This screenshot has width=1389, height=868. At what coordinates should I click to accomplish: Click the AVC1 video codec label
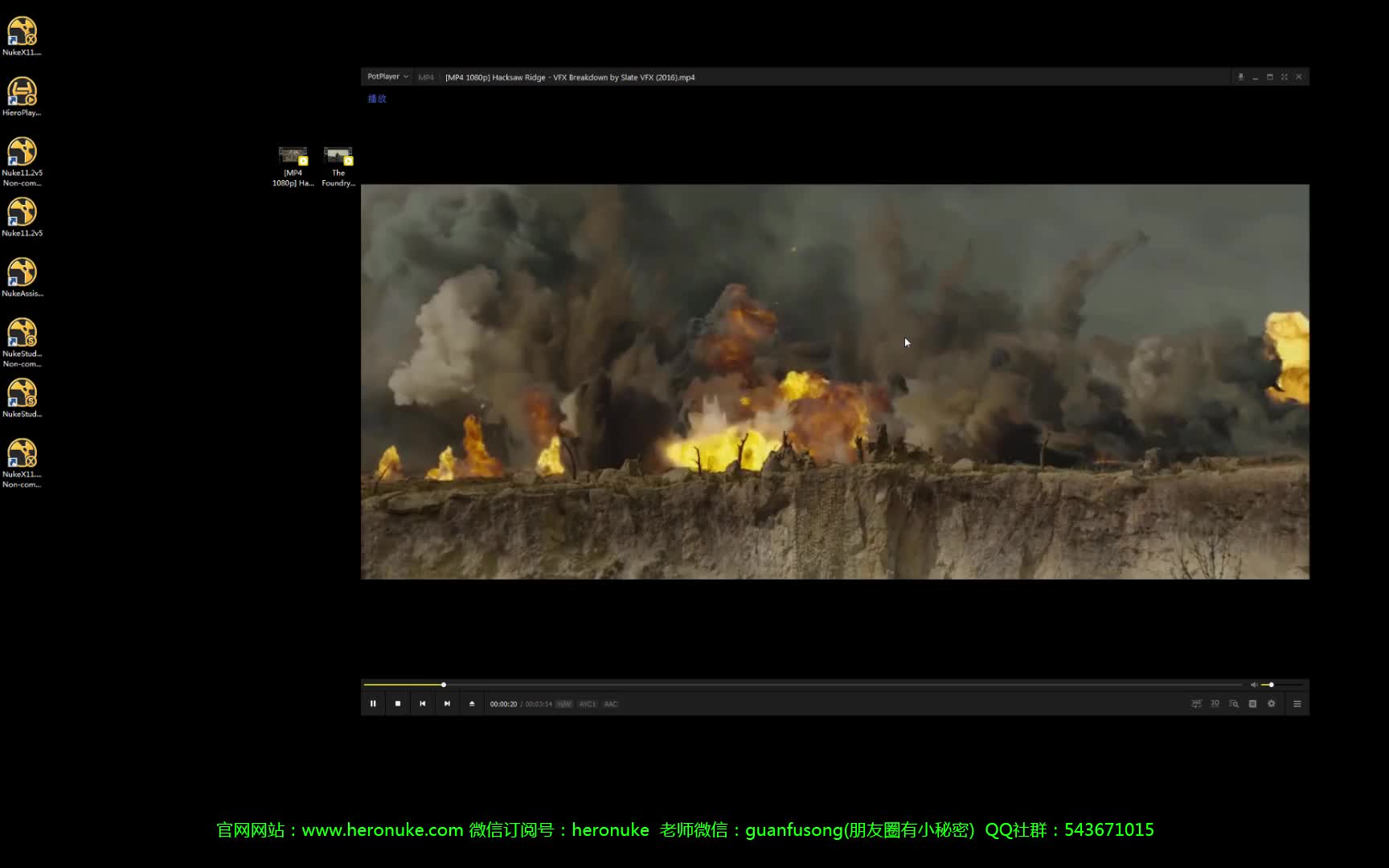tap(588, 704)
